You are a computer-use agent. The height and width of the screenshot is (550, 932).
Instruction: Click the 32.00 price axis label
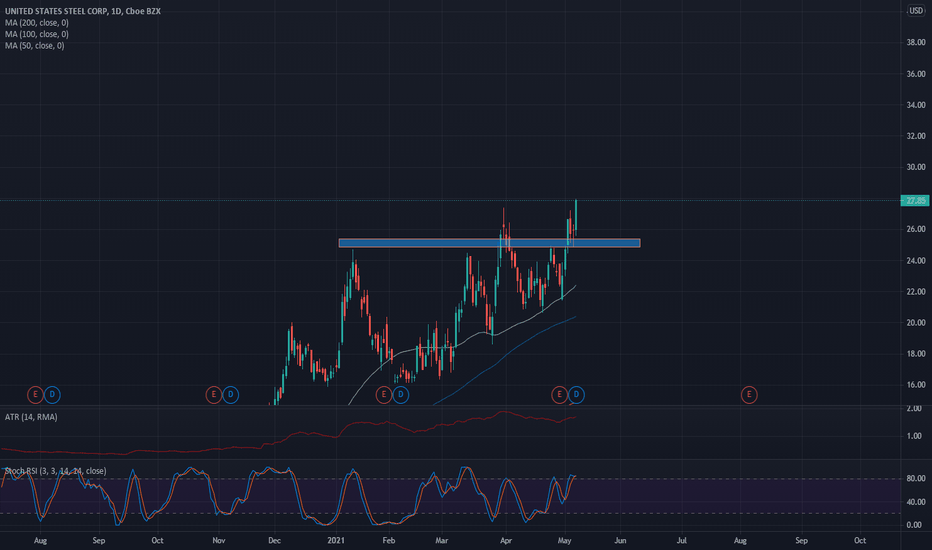tap(916, 136)
